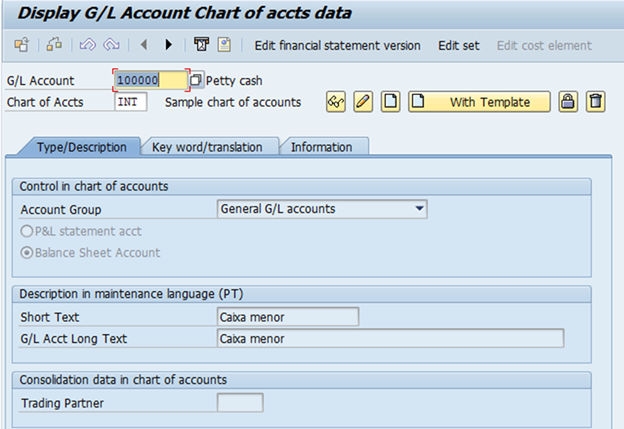Click the delete-marked document toolbar icon
The image size is (624, 429).
201,45
